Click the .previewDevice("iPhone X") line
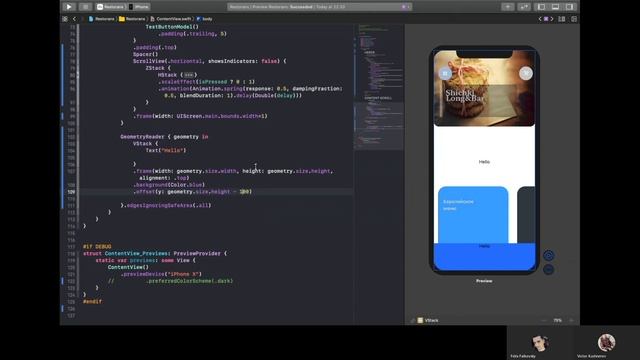The width and height of the screenshot is (640, 360). pos(161,274)
